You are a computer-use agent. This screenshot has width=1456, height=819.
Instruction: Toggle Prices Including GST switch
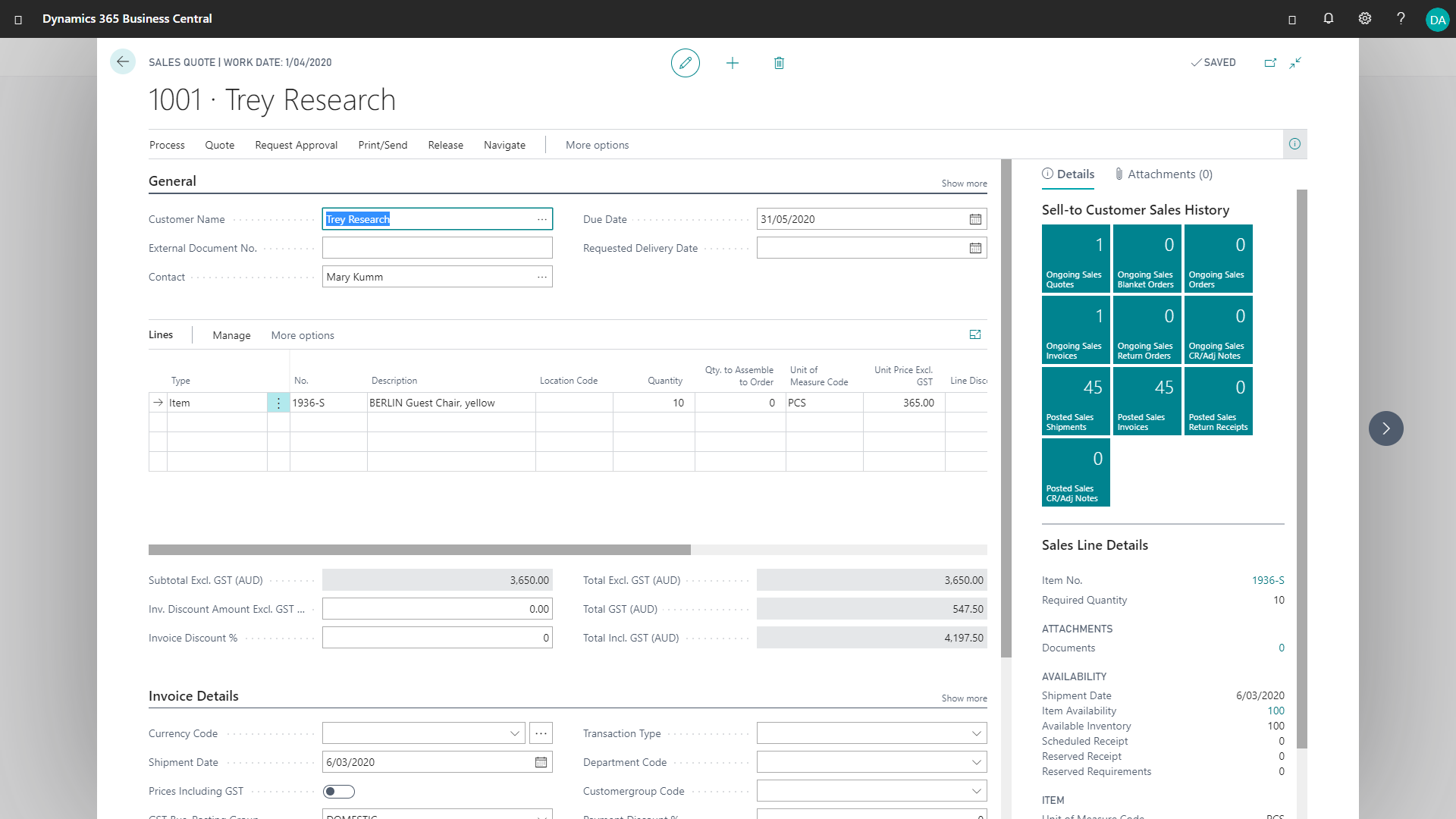click(338, 791)
